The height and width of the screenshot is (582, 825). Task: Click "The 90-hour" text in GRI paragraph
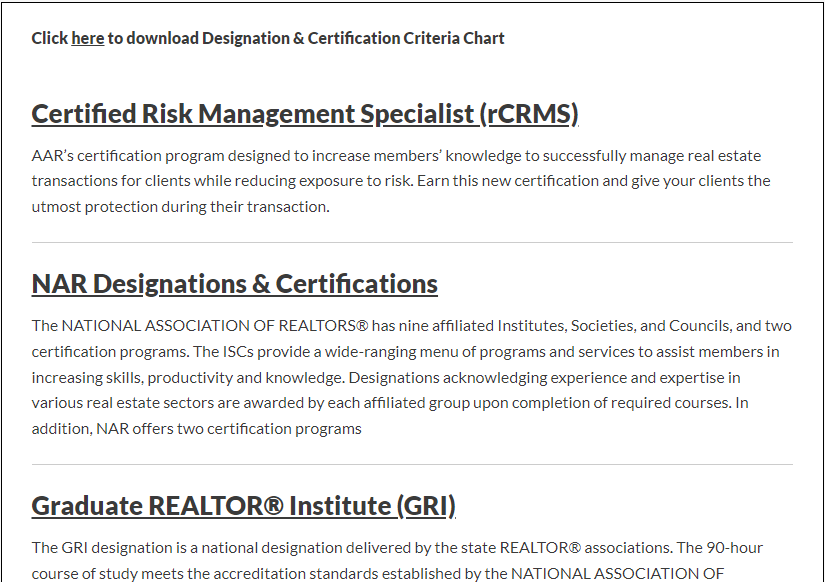(x=720, y=548)
